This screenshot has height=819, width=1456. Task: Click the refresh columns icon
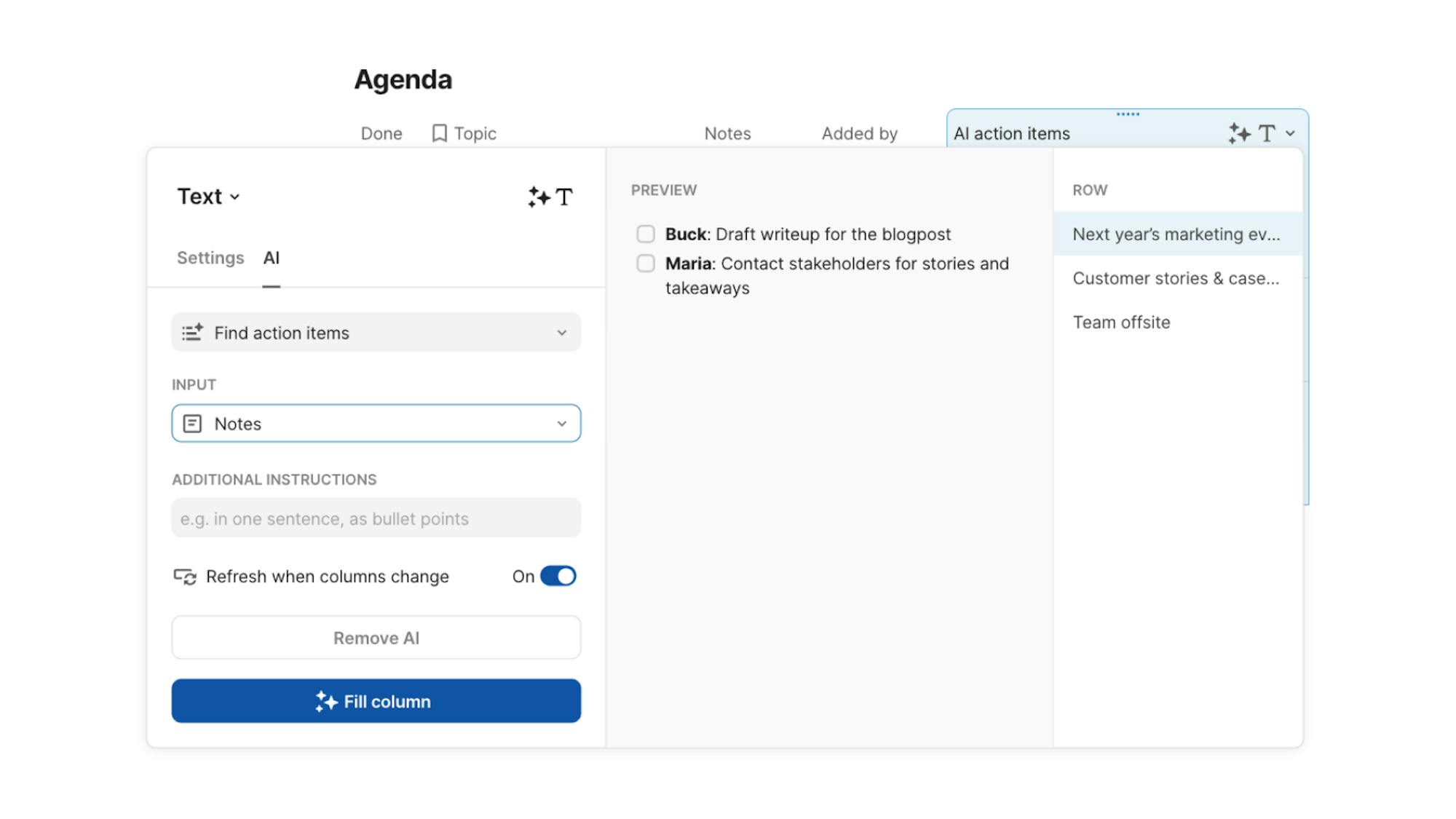click(x=185, y=577)
